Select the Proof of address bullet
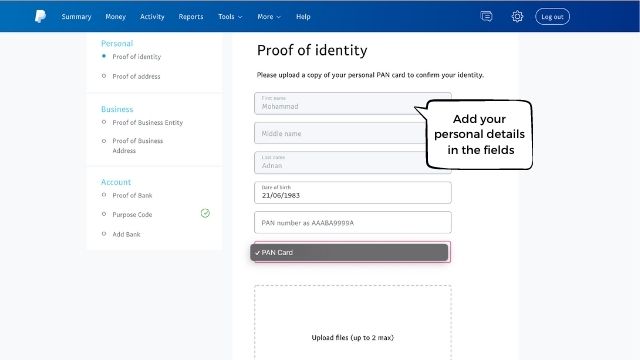 [104, 76]
